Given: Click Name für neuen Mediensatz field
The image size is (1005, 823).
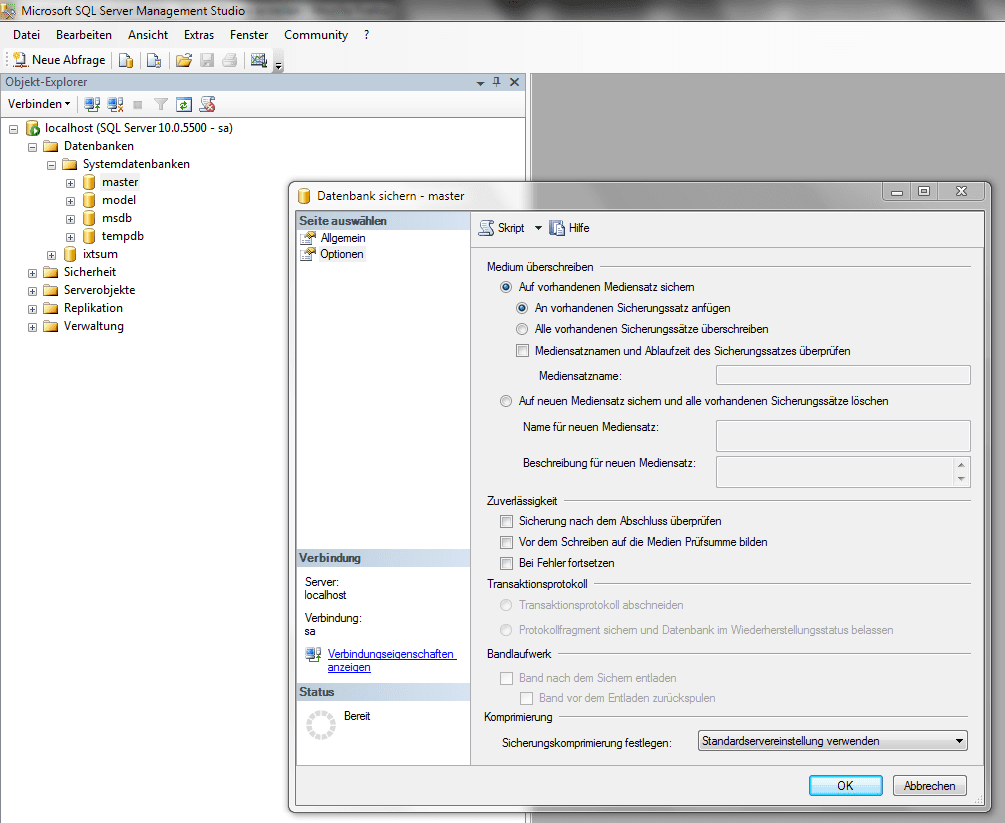Looking at the screenshot, I should tap(843, 436).
